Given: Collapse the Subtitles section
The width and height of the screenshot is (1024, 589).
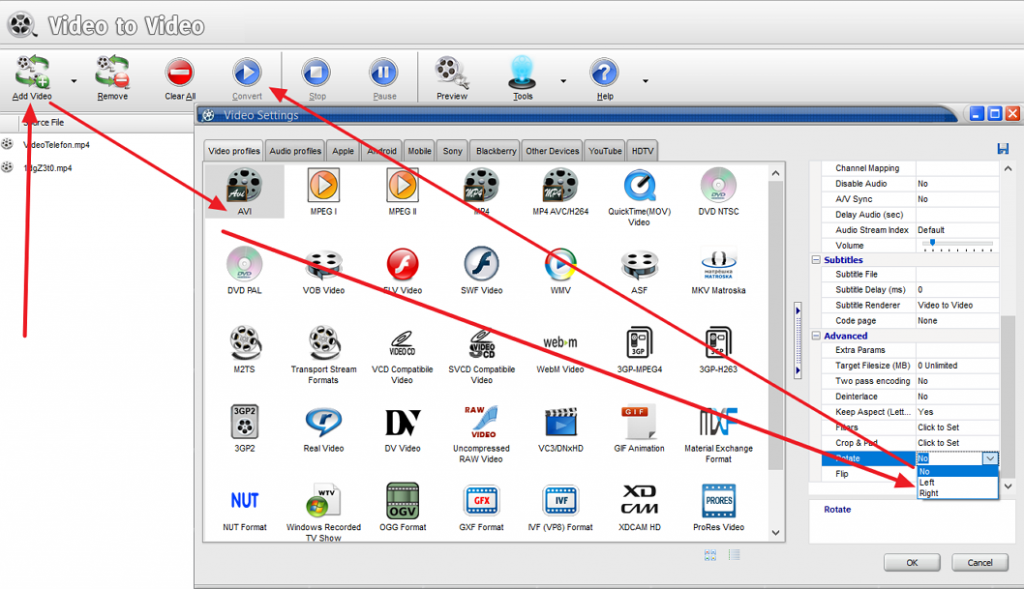Looking at the screenshot, I should 816,259.
